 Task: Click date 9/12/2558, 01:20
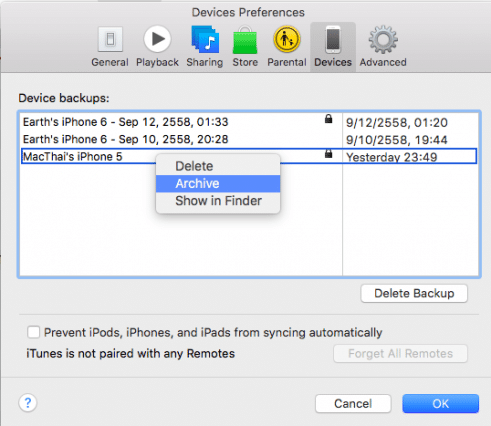click(397, 123)
